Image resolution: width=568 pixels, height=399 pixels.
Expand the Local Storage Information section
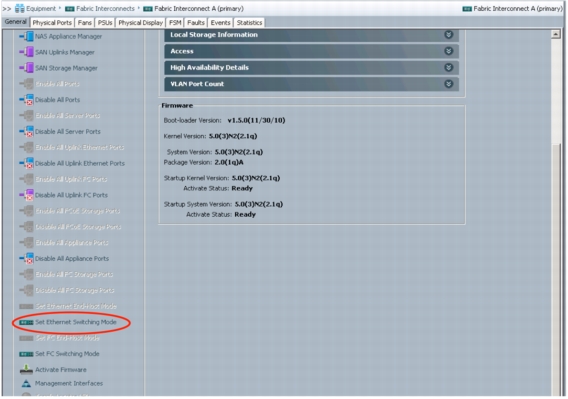448,34
